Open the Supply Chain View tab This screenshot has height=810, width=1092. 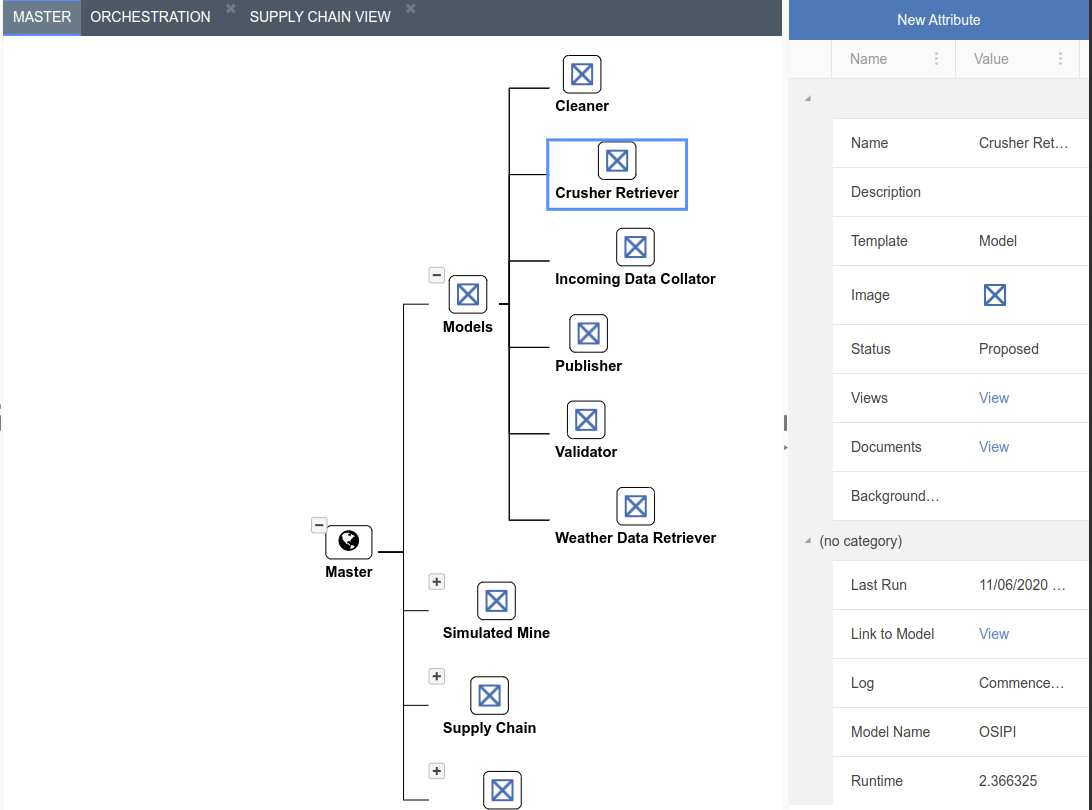click(x=320, y=17)
